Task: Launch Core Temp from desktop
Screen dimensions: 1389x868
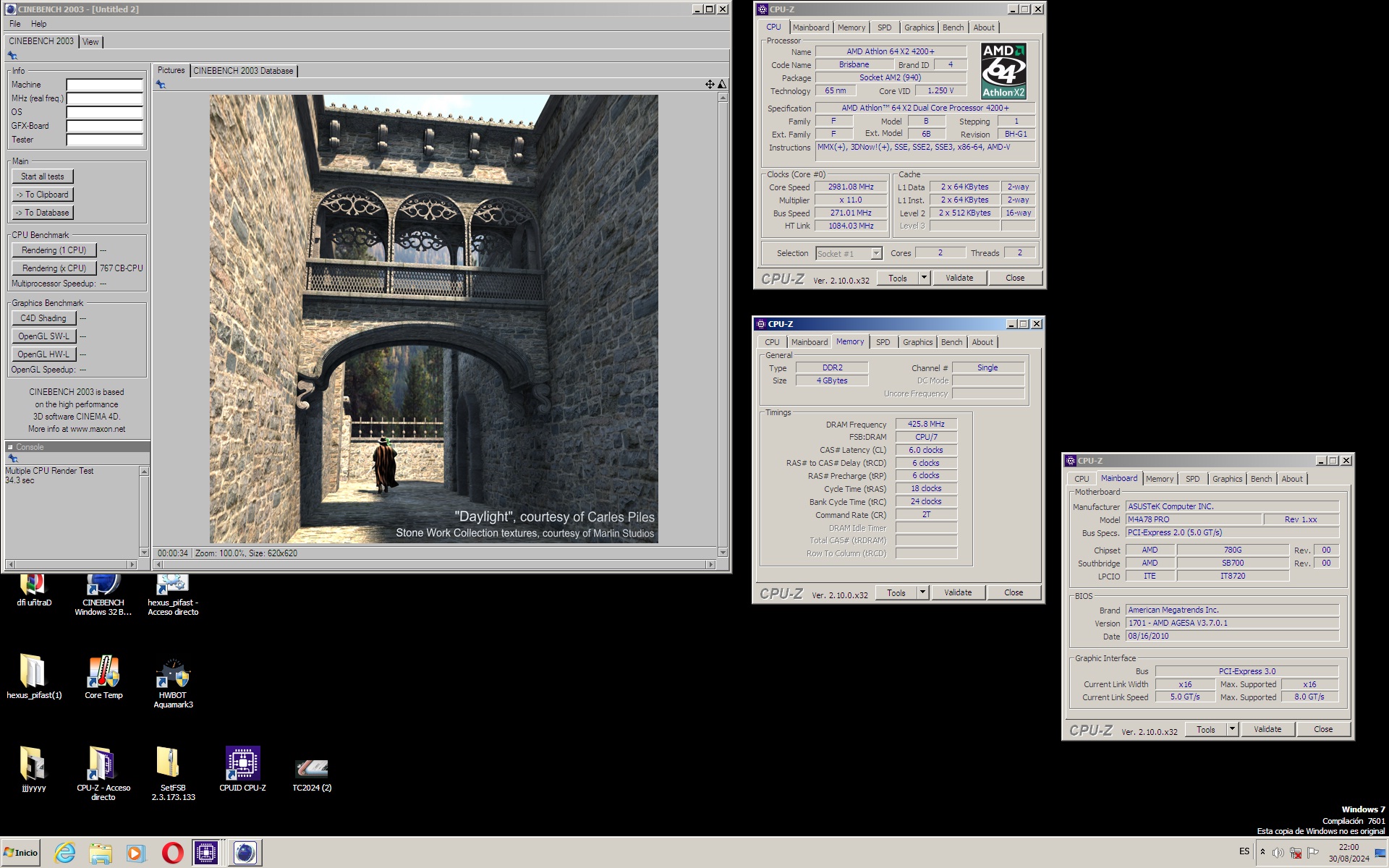Action: 103,677
